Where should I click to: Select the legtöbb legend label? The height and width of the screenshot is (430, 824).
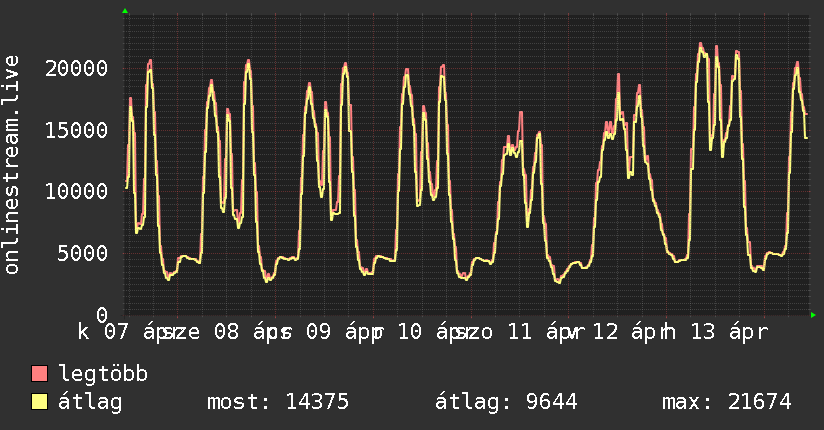pos(103,374)
